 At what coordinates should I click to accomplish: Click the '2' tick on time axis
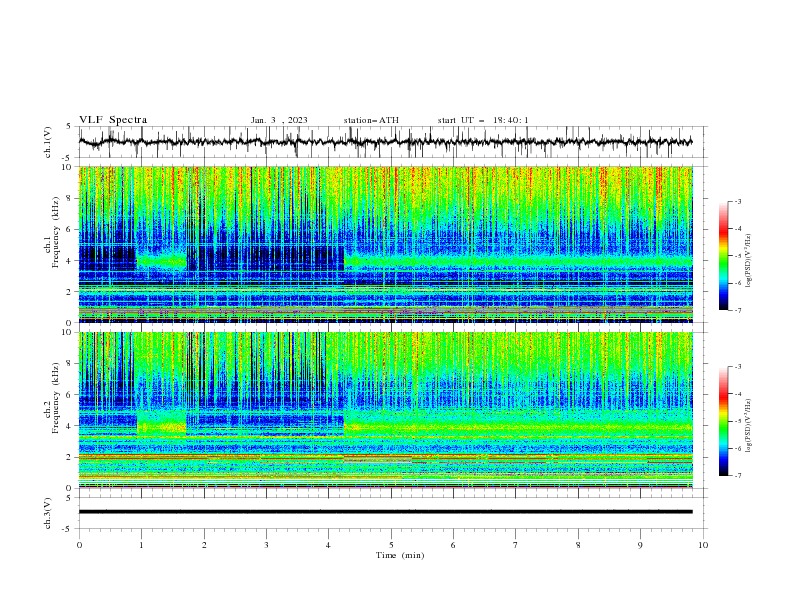pyautogui.click(x=204, y=545)
